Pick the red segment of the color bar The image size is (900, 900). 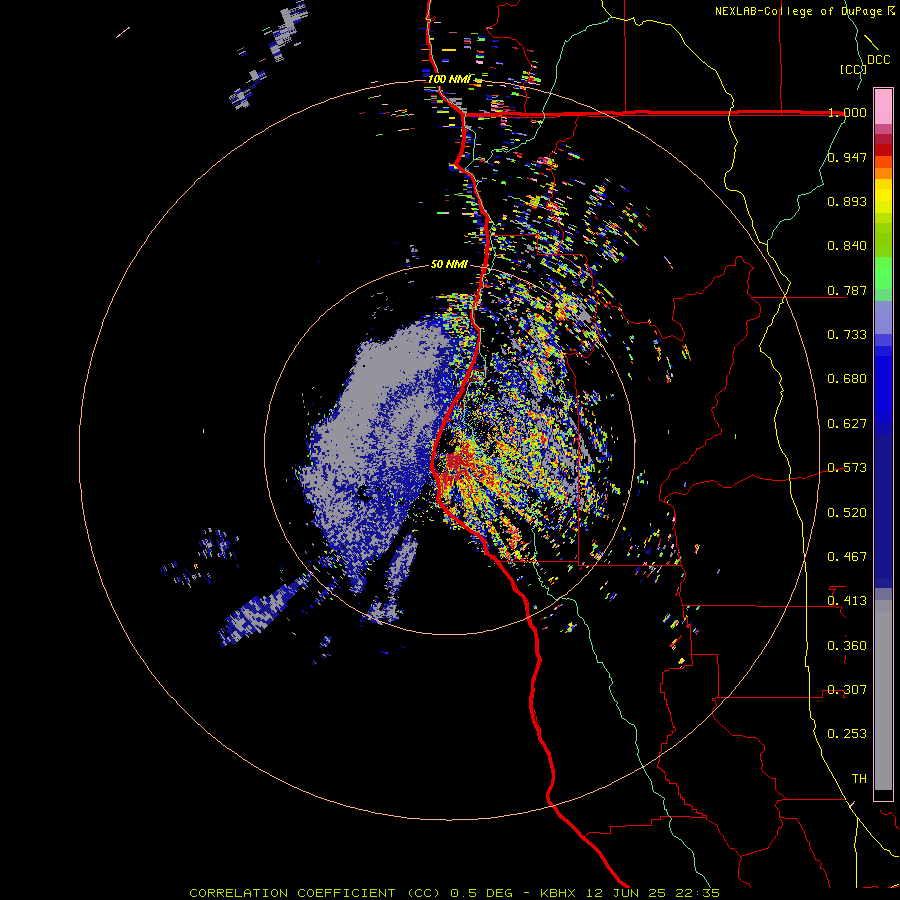(x=883, y=150)
